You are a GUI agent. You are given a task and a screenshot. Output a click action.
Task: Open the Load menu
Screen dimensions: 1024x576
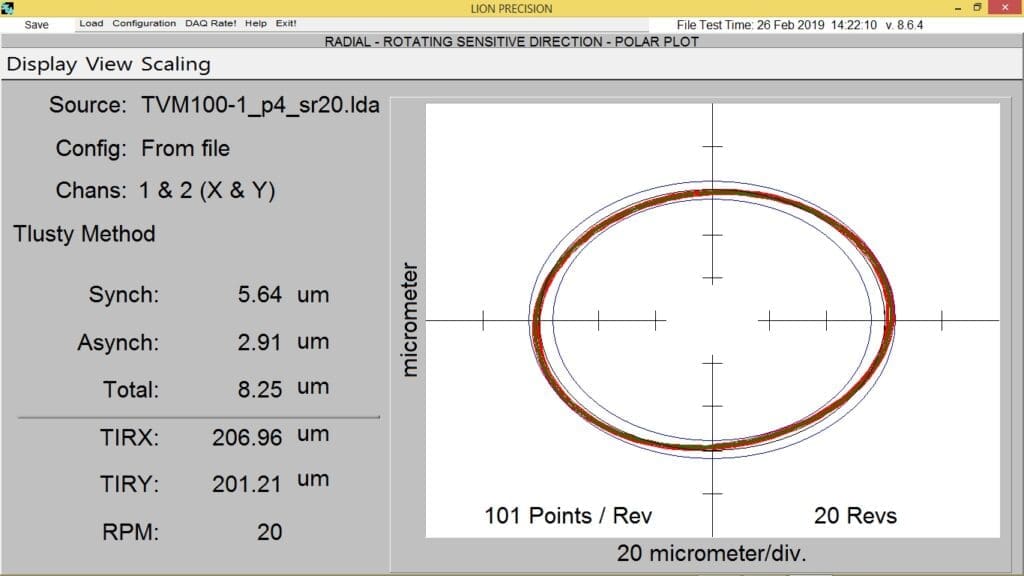(x=91, y=24)
